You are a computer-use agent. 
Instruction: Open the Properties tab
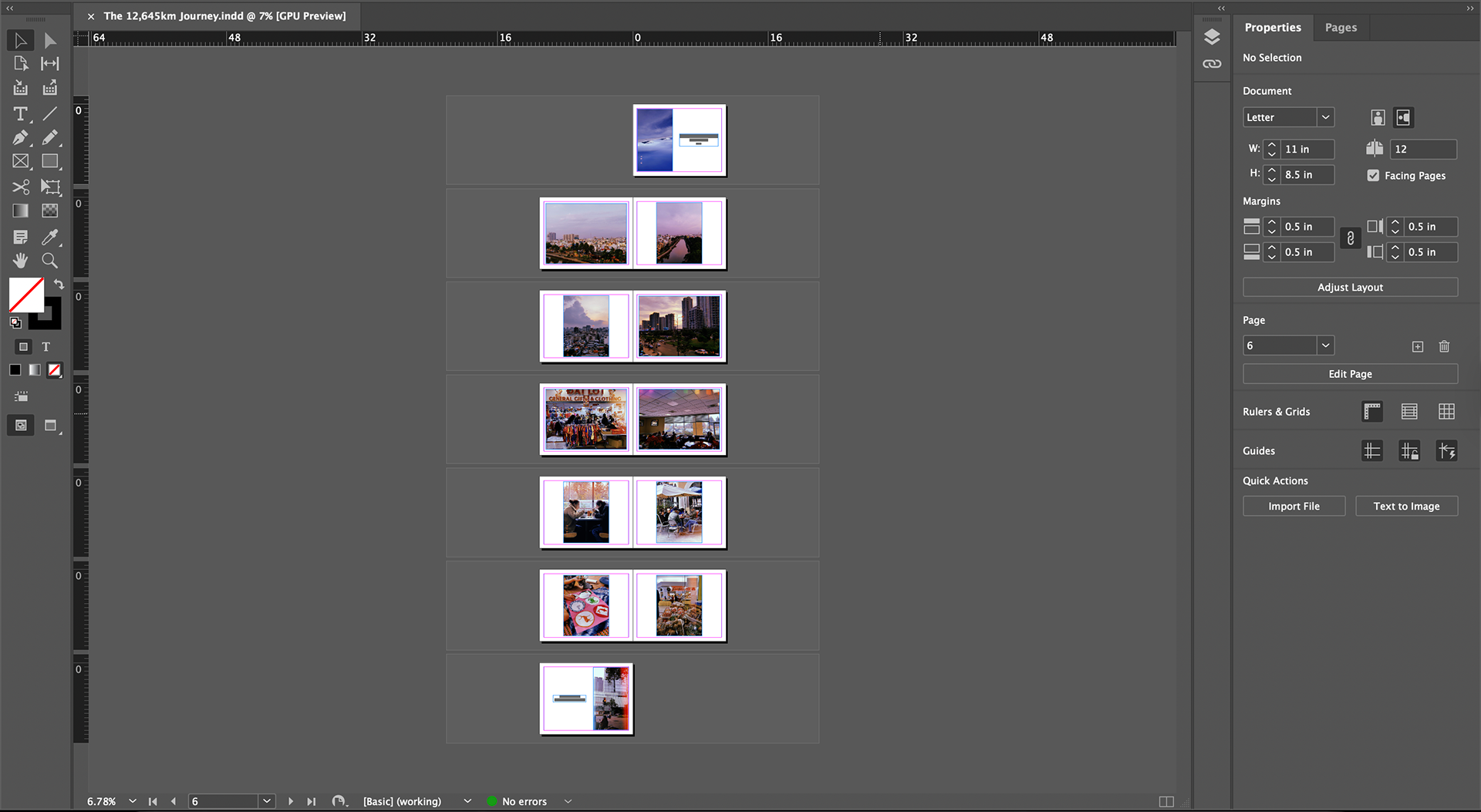(1273, 27)
